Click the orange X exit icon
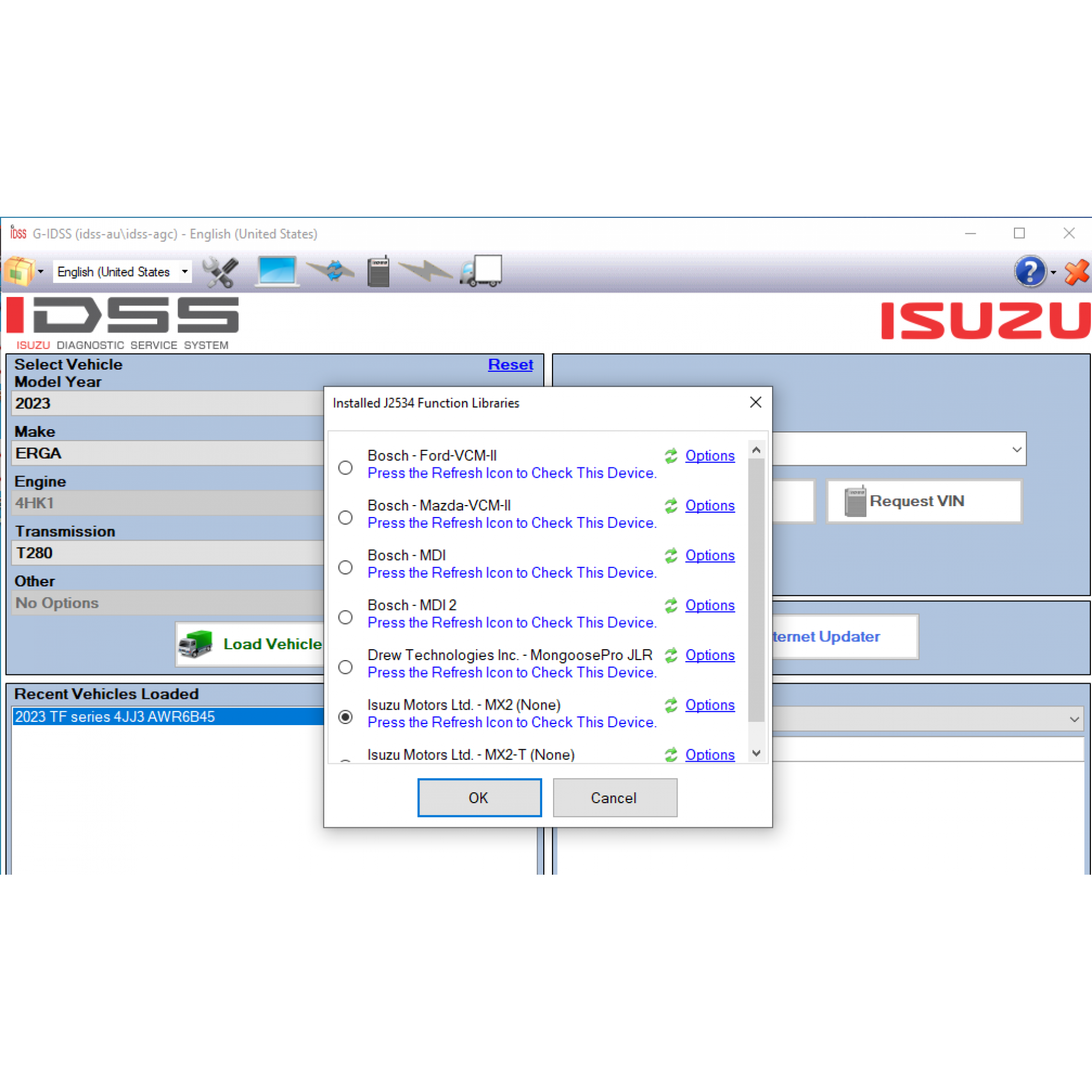 click(x=1077, y=272)
